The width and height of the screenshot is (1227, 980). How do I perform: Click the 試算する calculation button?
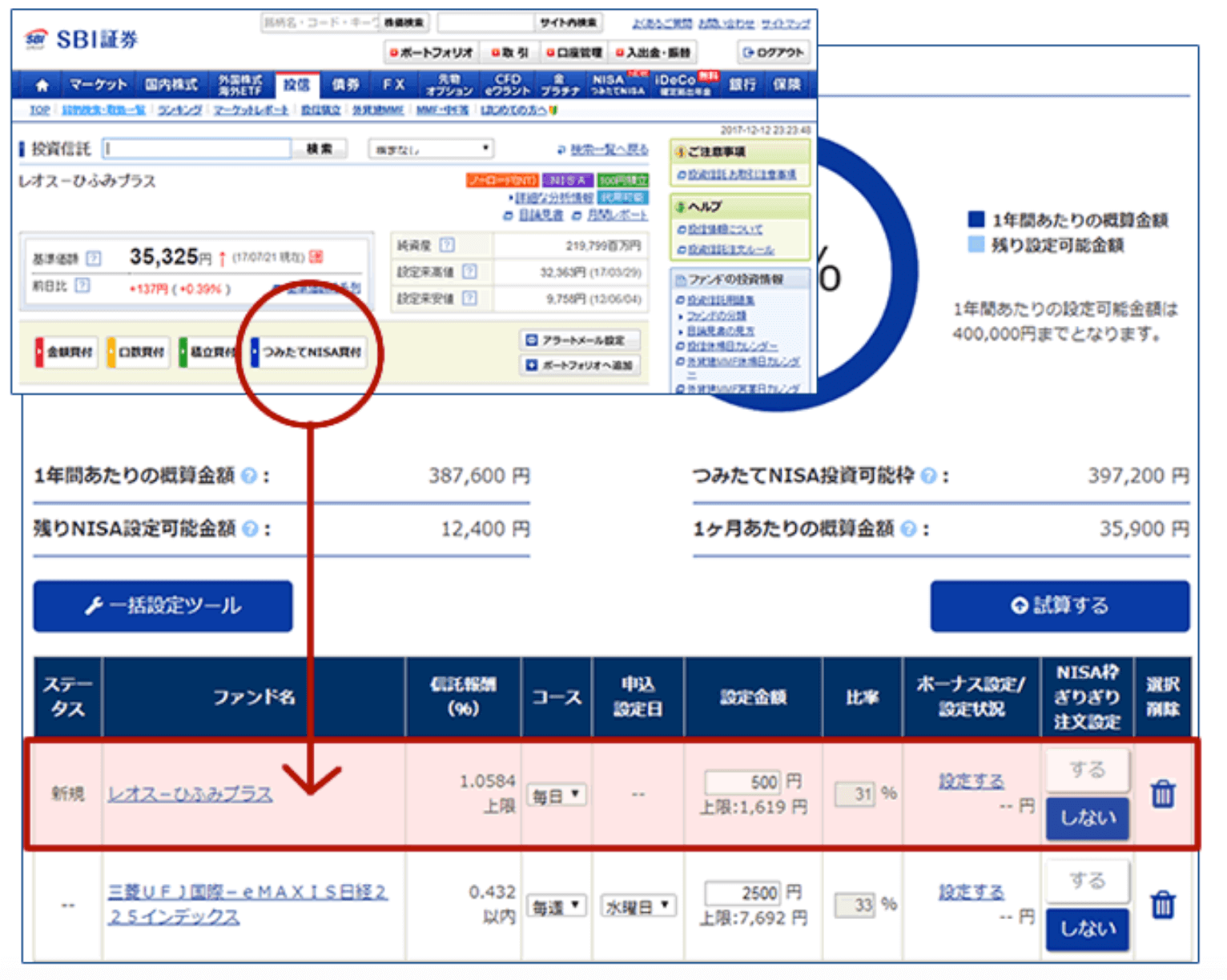(x=1059, y=606)
